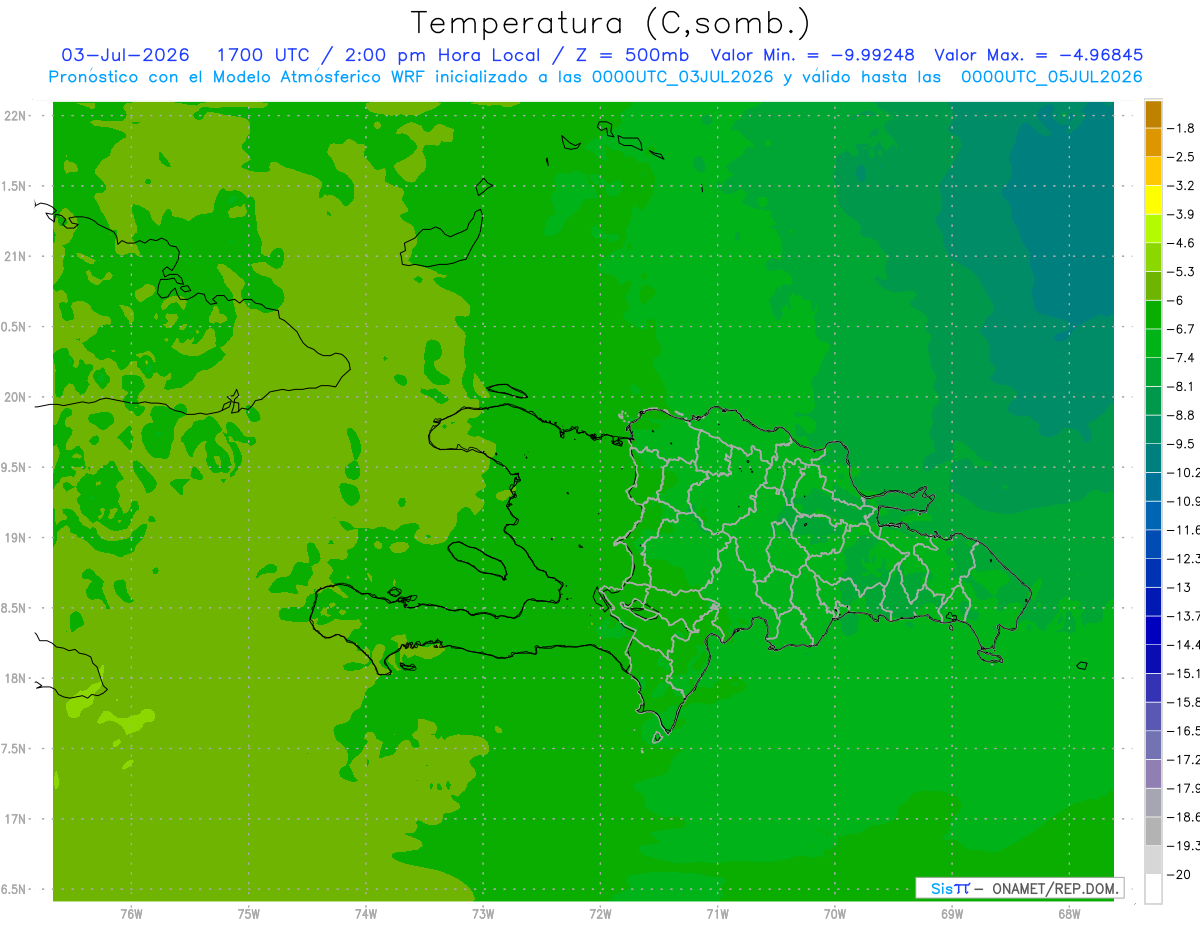Click the '20N' latitude label
The height and width of the screenshot is (927, 1200).
coord(15,397)
